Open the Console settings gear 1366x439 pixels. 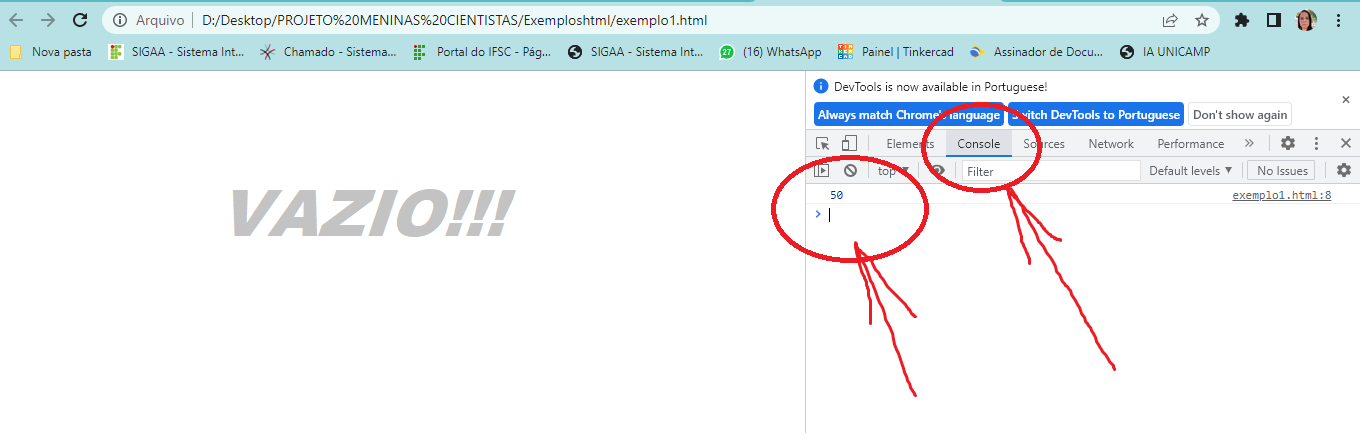coord(1344,171)
